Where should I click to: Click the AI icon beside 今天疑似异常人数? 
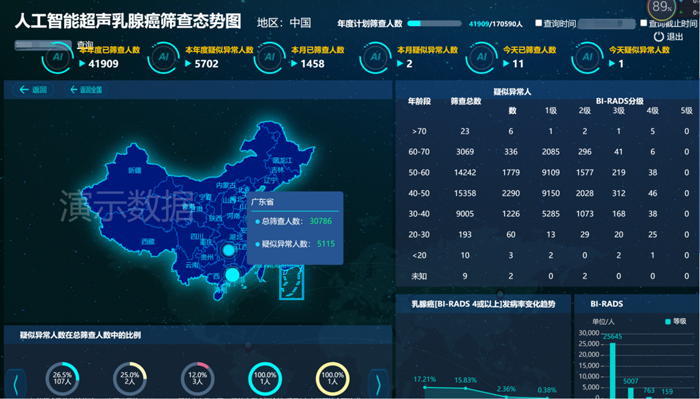[588, 57]
